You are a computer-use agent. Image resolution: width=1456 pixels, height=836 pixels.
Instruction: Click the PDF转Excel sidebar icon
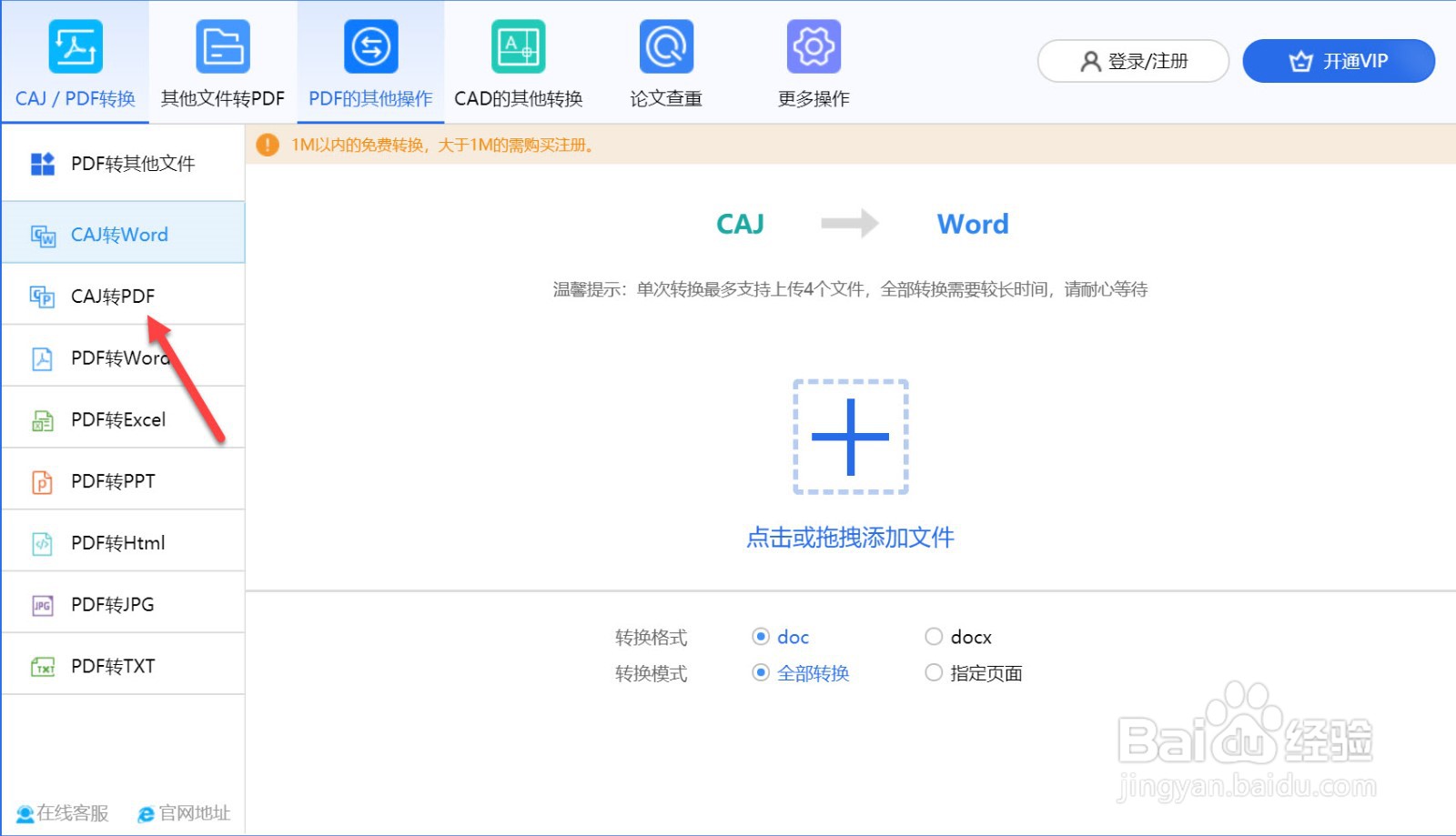click(x=43, y=420)
